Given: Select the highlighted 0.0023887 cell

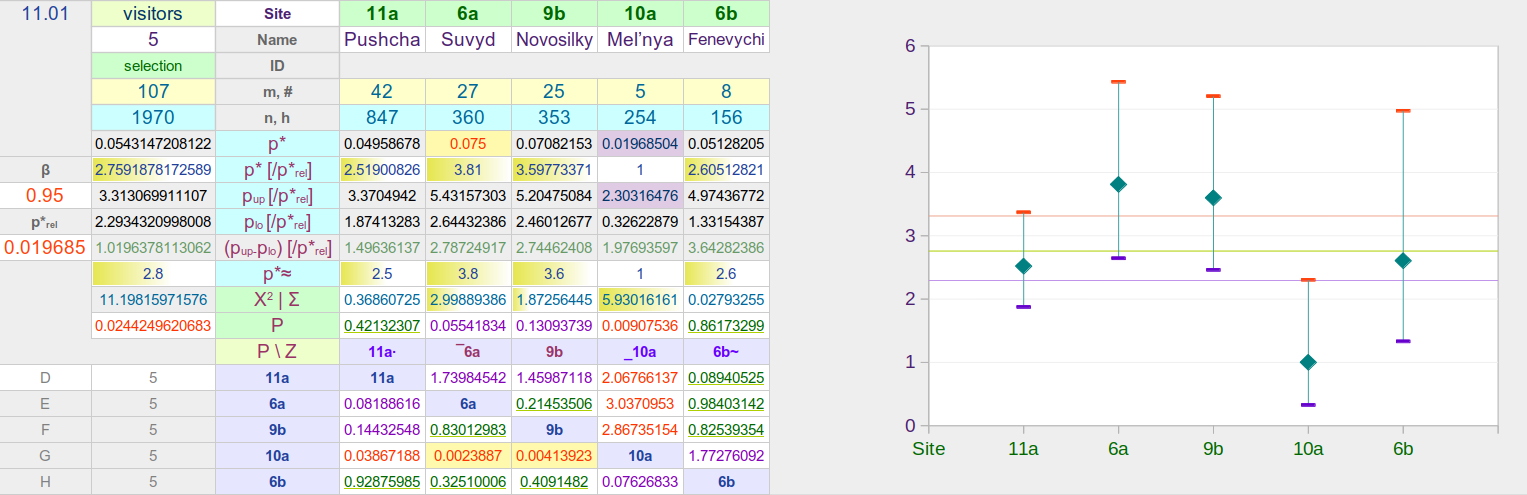Looking at the screenshot, I should 468,456.
